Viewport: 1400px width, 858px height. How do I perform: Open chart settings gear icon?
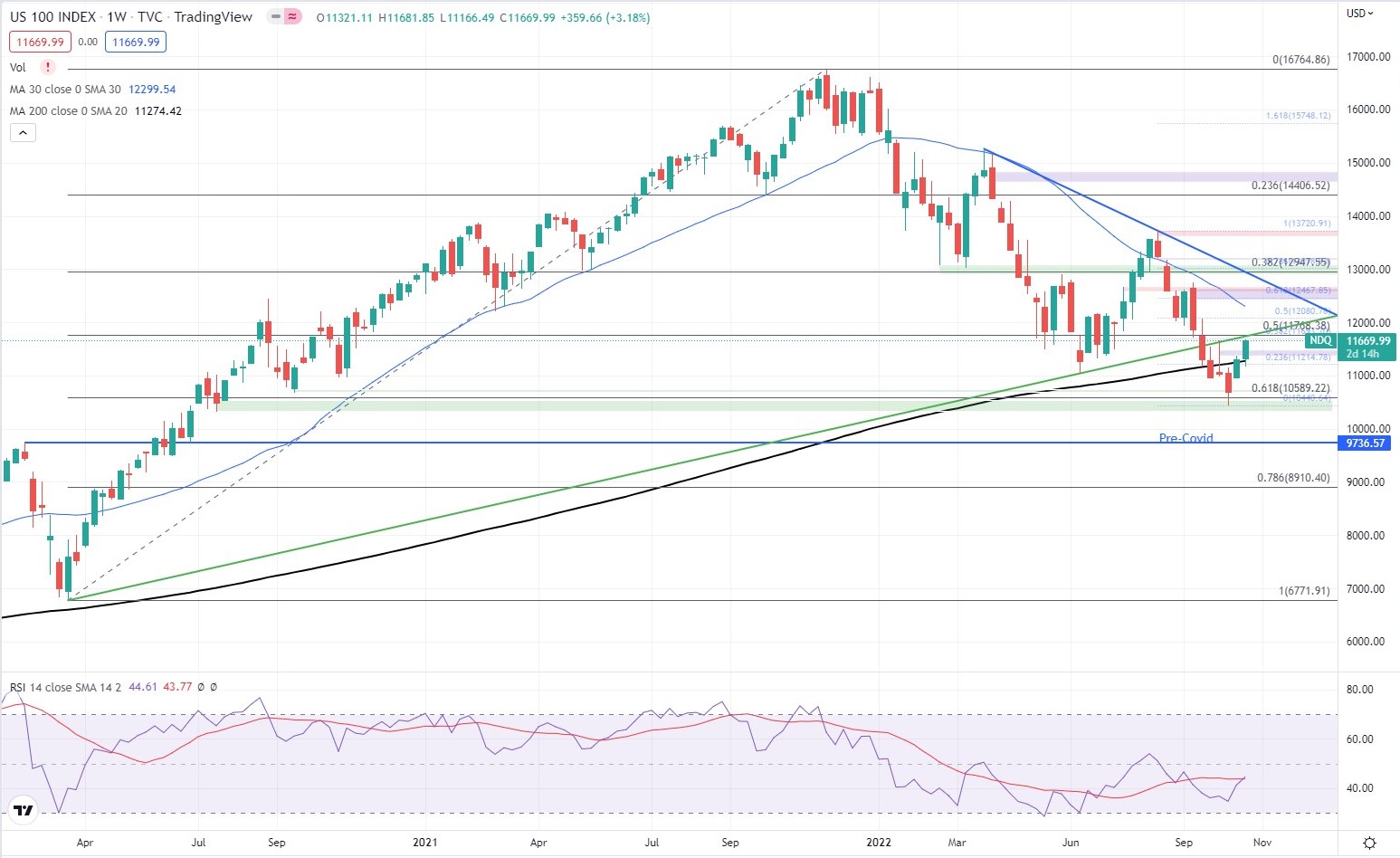click(x=1370, y=842)
